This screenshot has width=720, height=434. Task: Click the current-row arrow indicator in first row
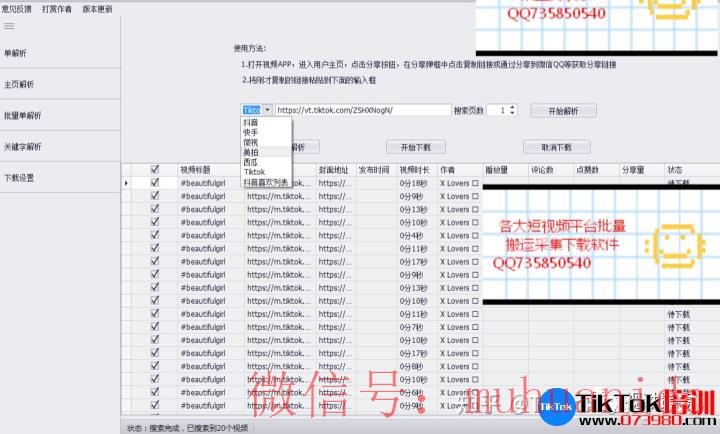point(126,183)
